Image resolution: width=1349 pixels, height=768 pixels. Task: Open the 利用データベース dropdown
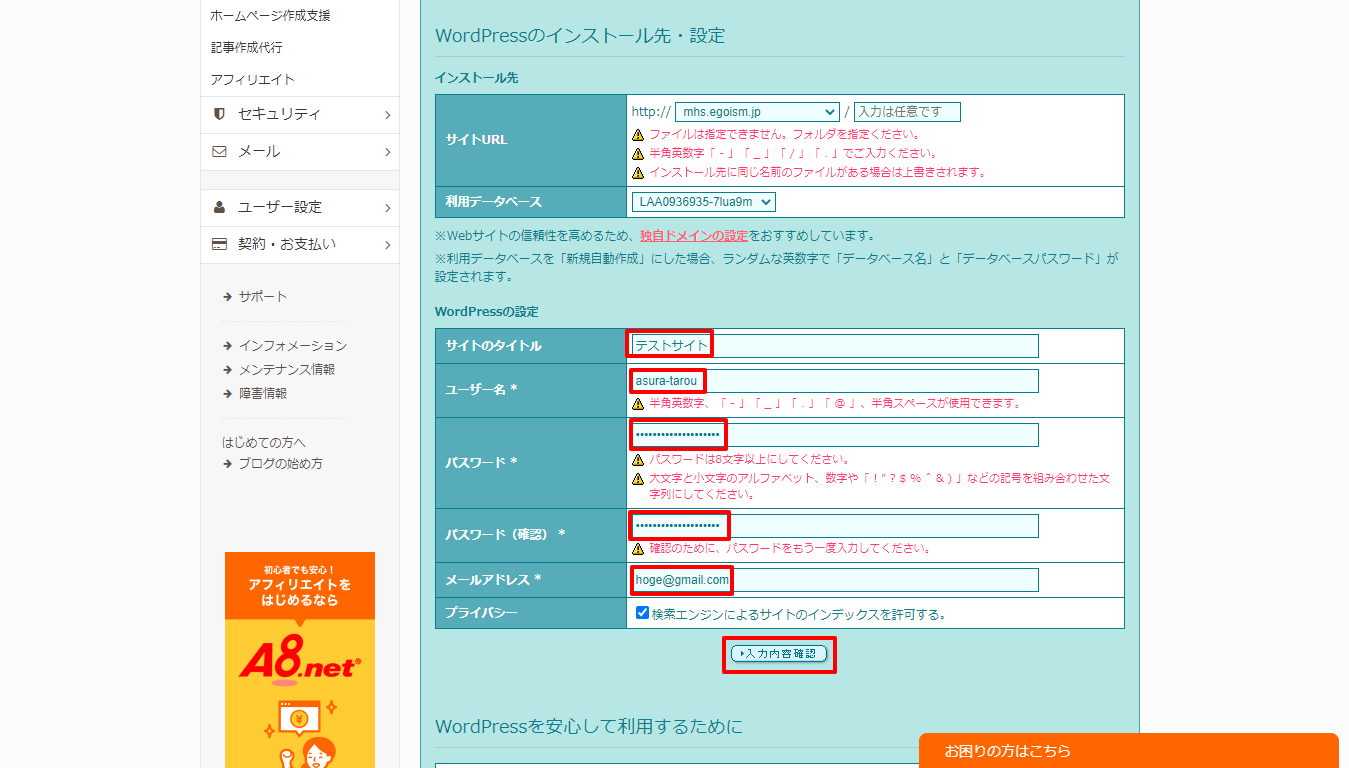coord(701,201)
